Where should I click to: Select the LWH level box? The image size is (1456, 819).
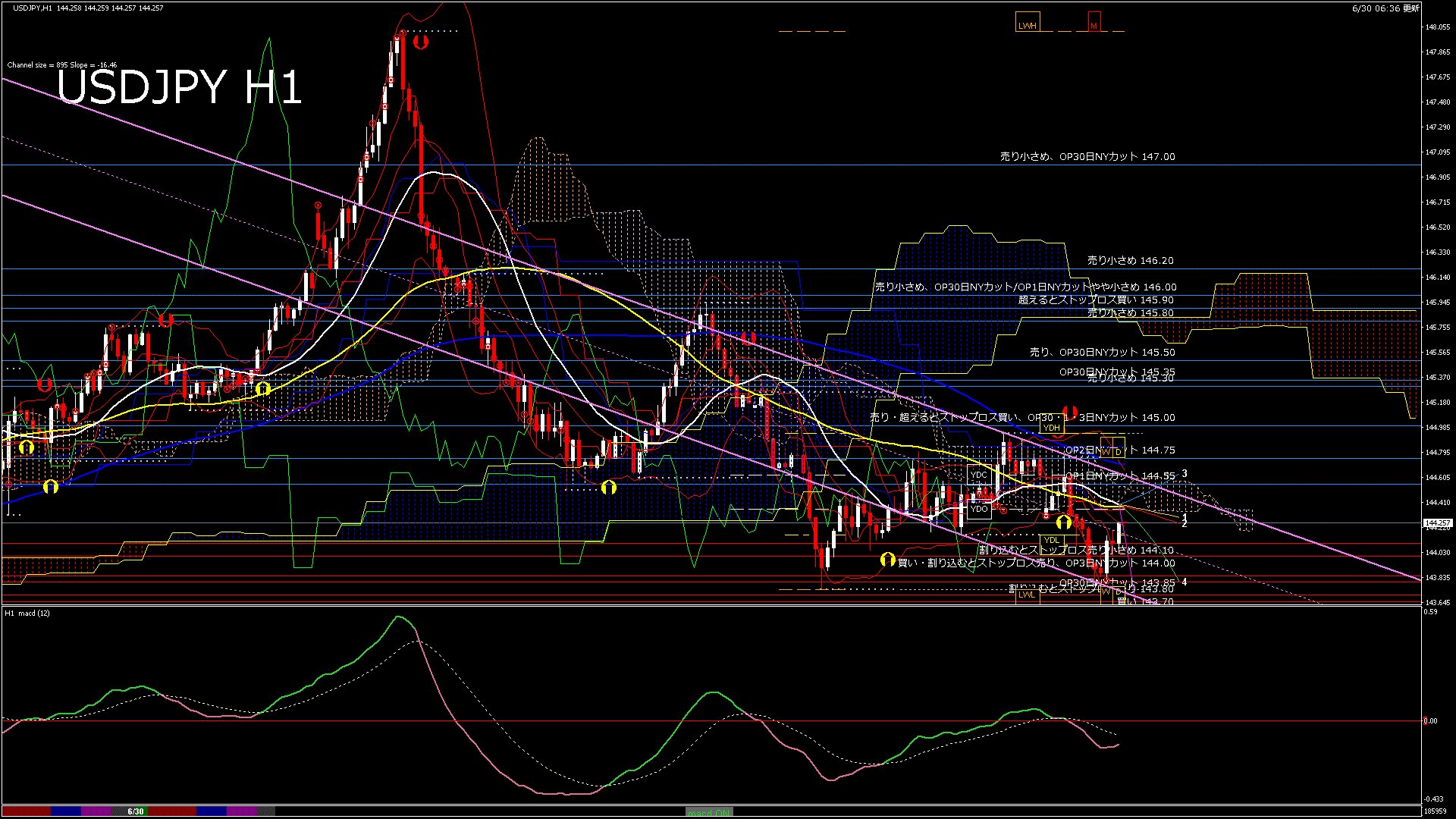pyautogui.click(x=1028, y=23)
